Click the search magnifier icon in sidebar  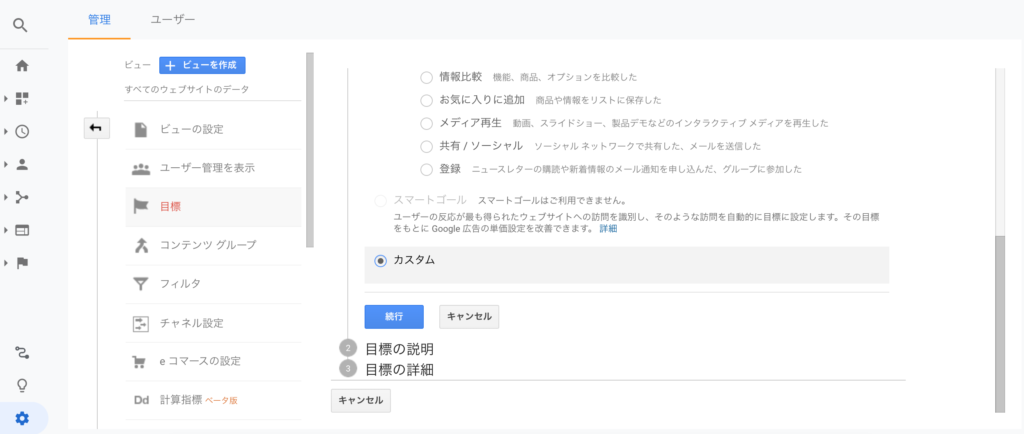(20, 25)
